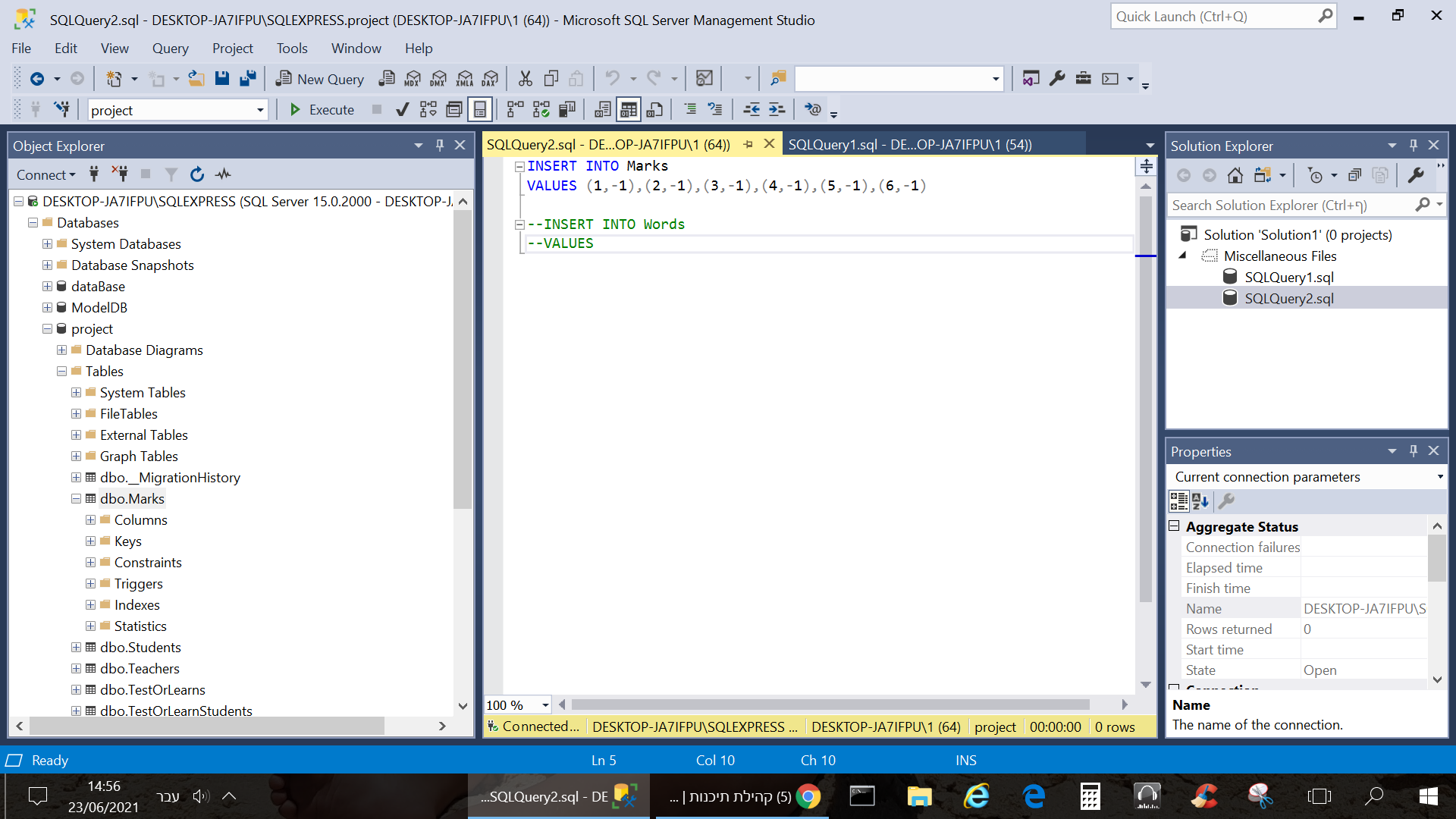This screenshot has width=1456, height=819.
Task: Open Solution Explorer home icon
Action: pos(1235,176)
